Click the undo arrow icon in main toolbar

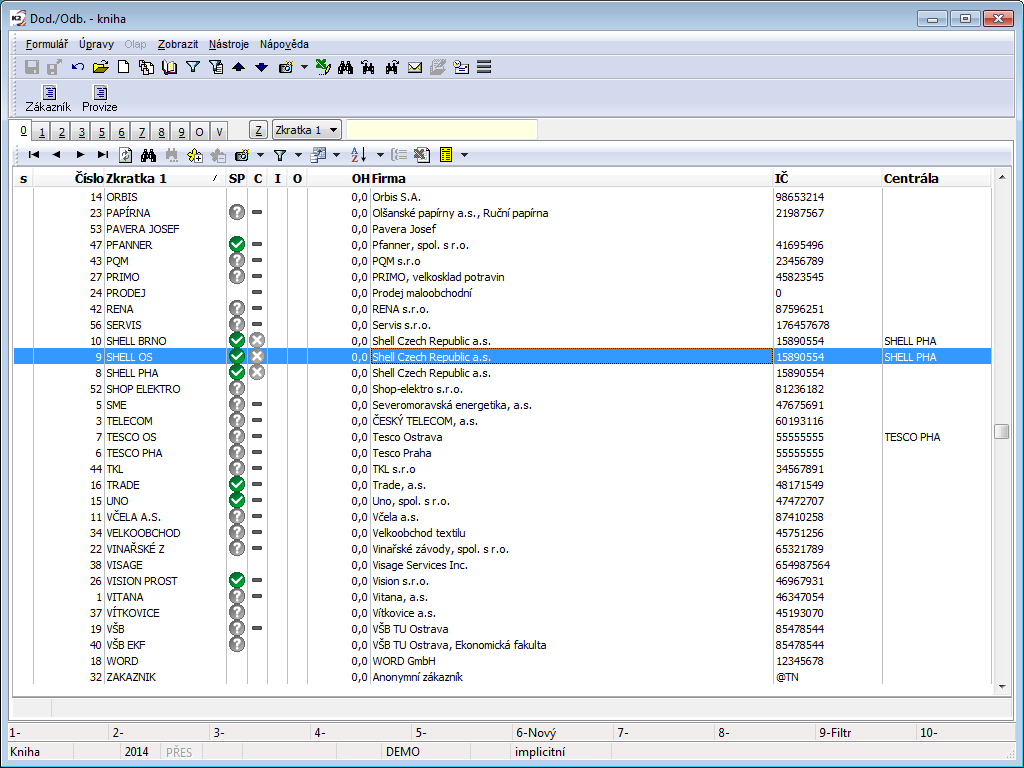pyautogui.click(x=78, y=68)
